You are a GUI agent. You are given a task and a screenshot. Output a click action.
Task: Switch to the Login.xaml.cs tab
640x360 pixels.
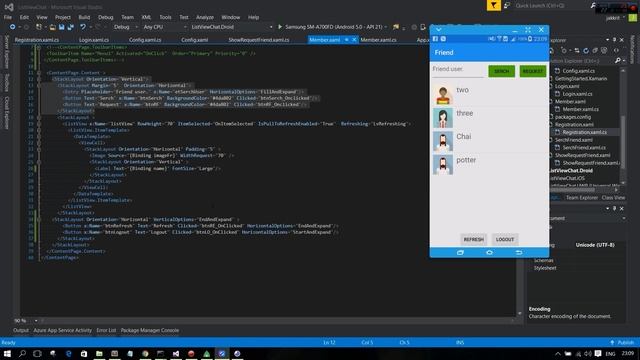[x=94, y=40]
